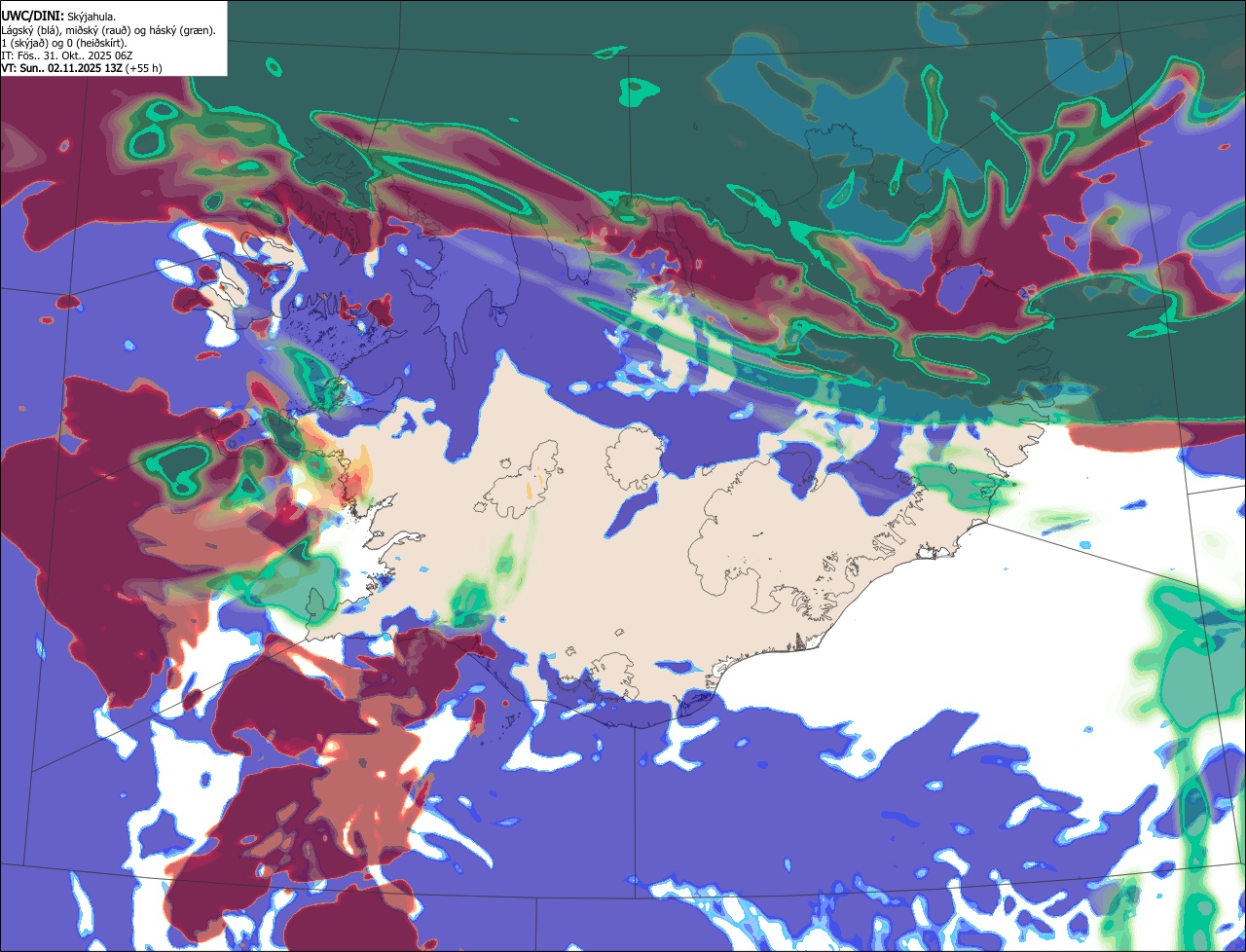Click the "miðský (rauð)" legend text

point(98,30)
